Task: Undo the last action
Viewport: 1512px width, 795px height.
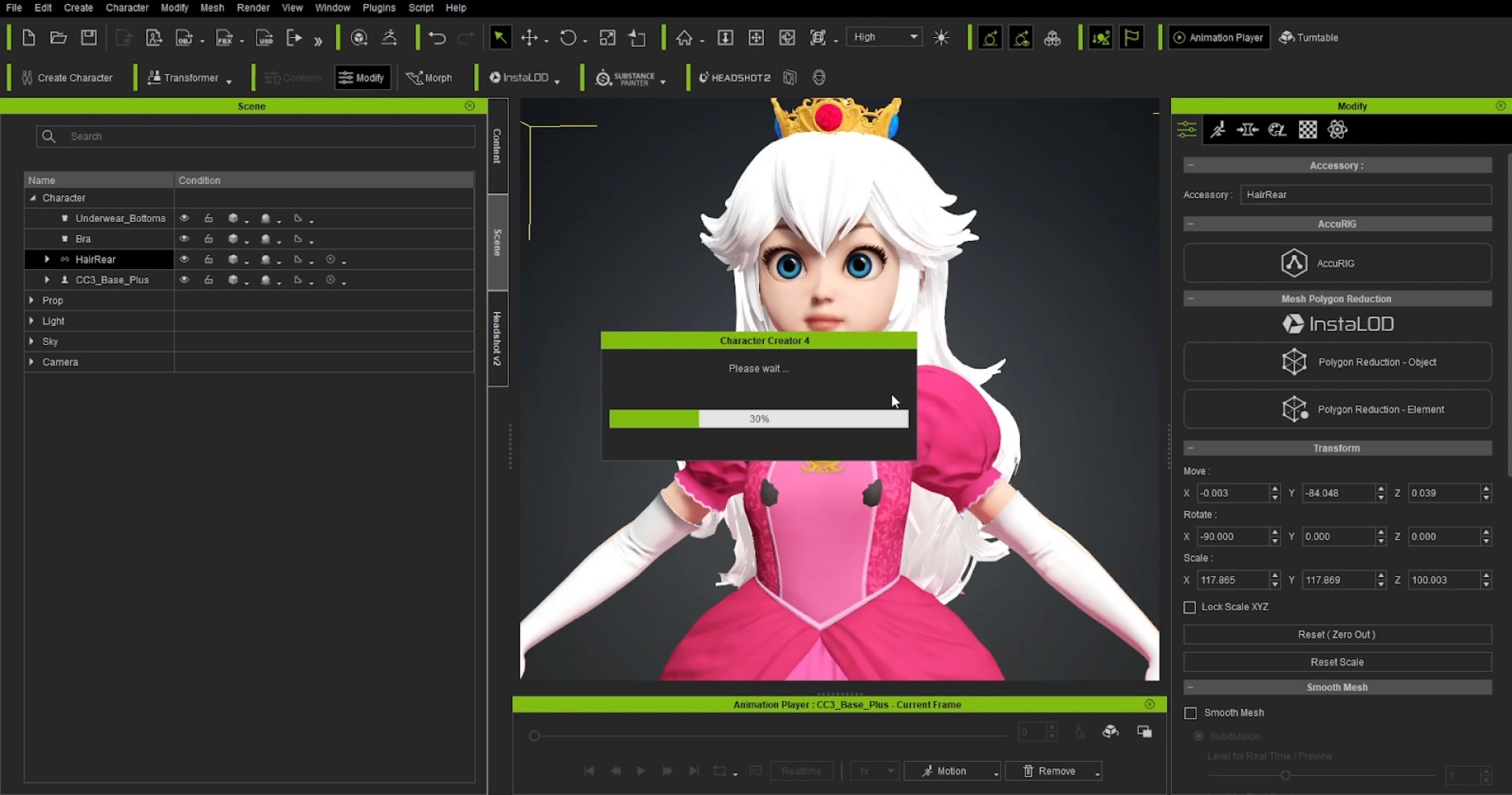Action: [437, 38]
